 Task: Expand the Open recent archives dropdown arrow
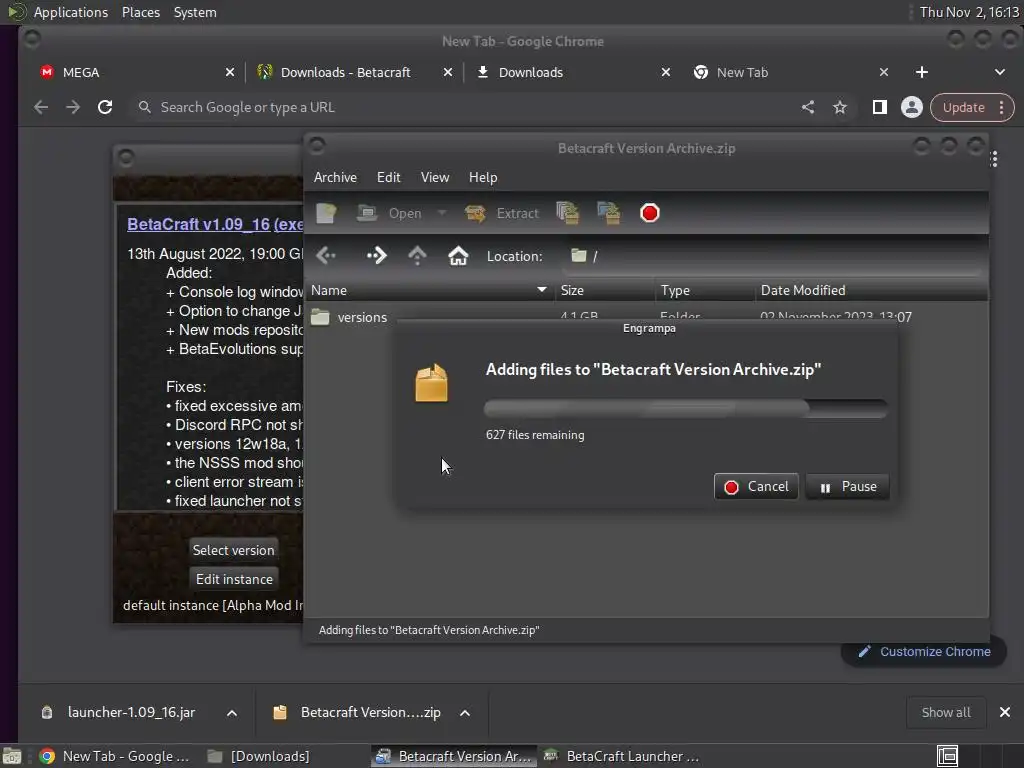point(441,213)
